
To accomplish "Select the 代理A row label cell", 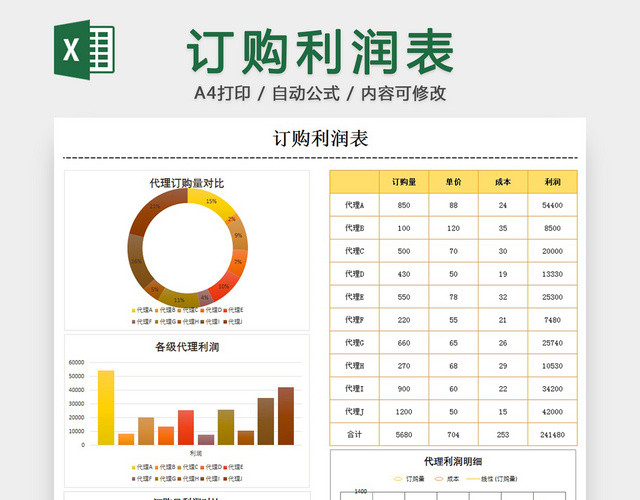I will [x=354, y=205].
